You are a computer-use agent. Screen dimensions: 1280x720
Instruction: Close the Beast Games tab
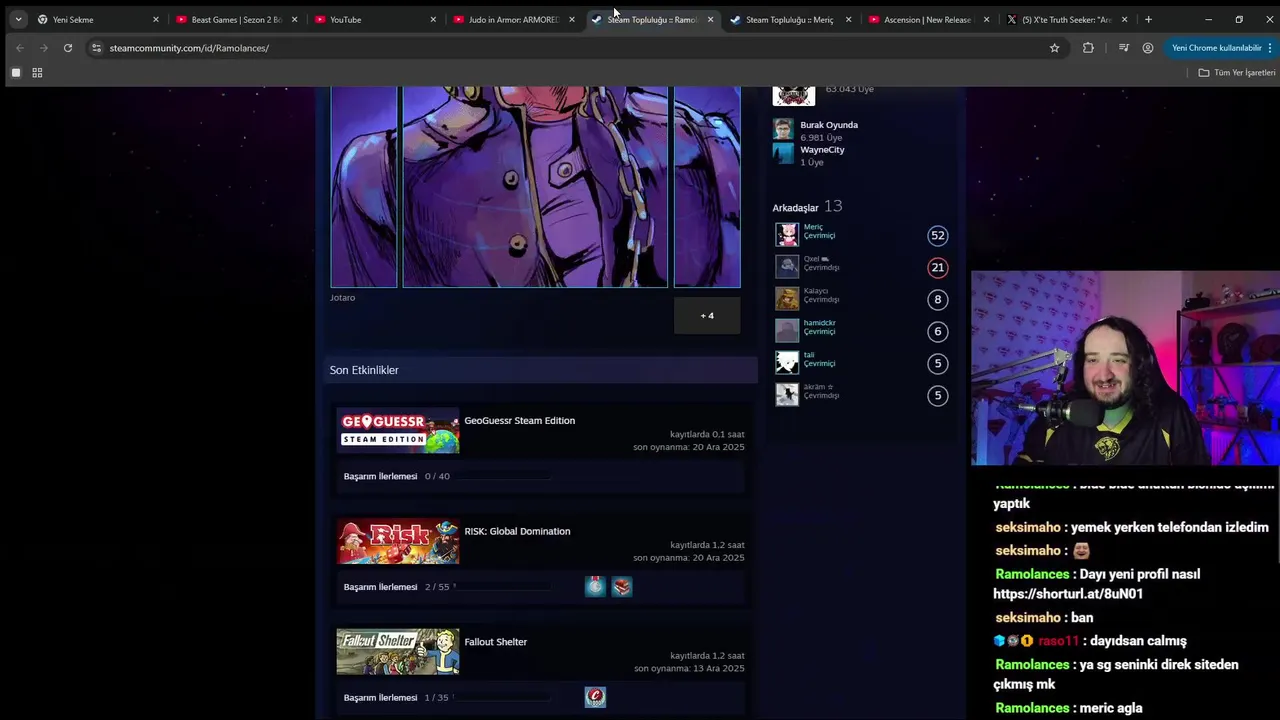pos(294,19)
